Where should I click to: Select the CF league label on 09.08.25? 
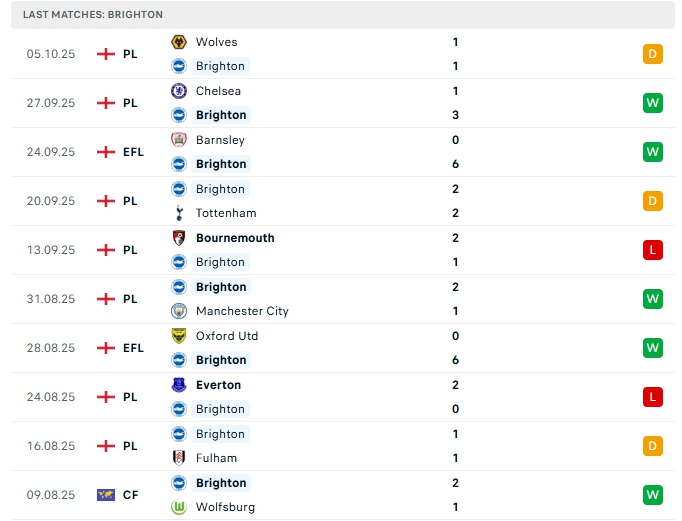click(131, 495)
